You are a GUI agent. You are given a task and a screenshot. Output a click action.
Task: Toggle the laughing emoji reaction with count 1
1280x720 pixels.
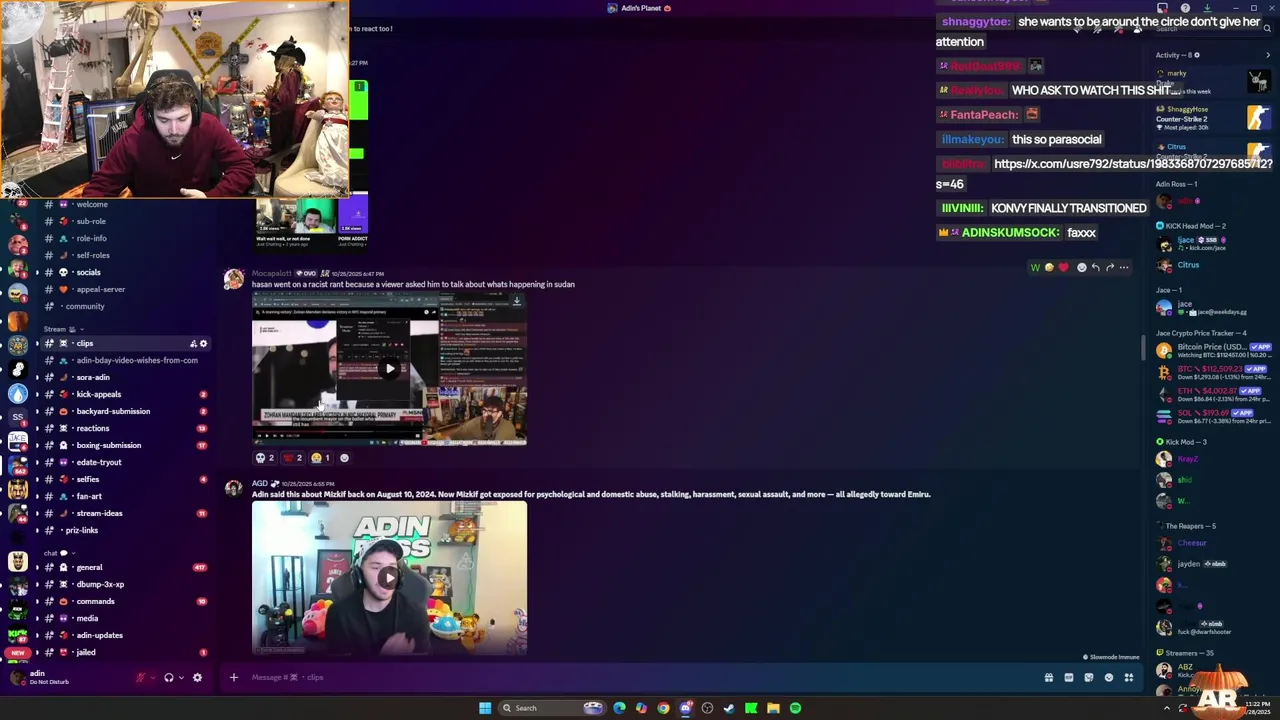[321, 458]
